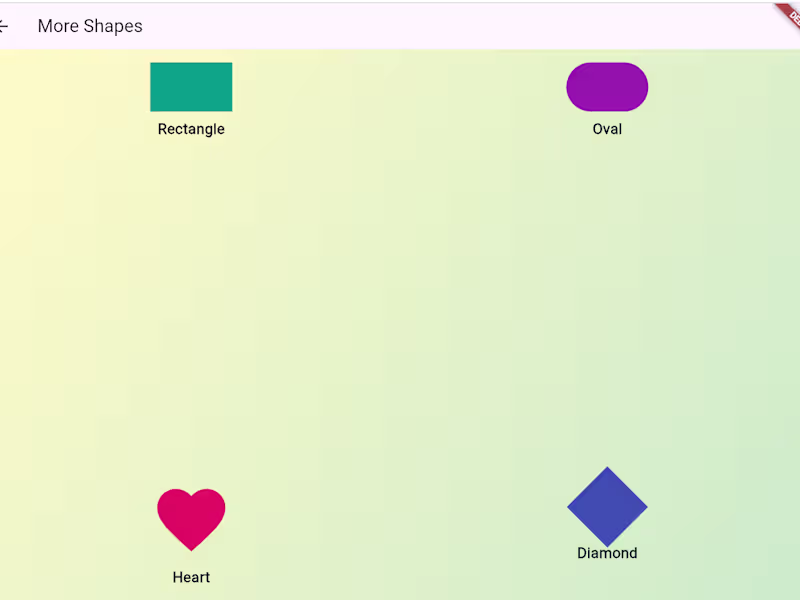The width and height of the screenshot is (800, 600).
Task: Click the center of the Diamond
Action: (x=607, y=507)
